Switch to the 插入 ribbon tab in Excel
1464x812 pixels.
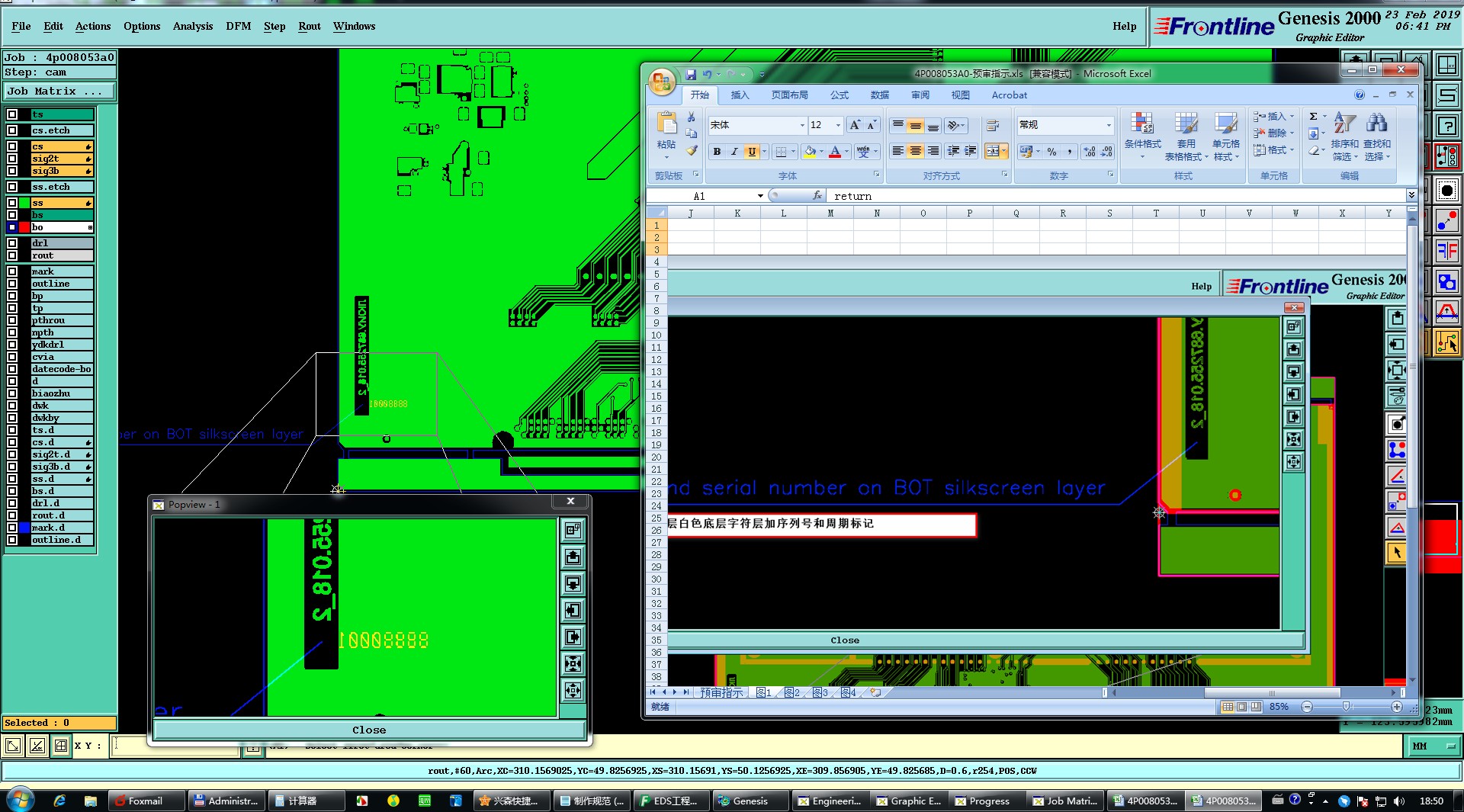point(740,95)
